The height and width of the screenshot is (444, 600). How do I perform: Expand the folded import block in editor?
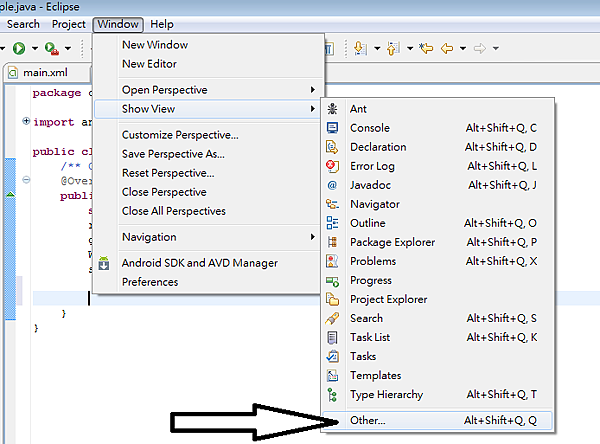coord(26,121)
